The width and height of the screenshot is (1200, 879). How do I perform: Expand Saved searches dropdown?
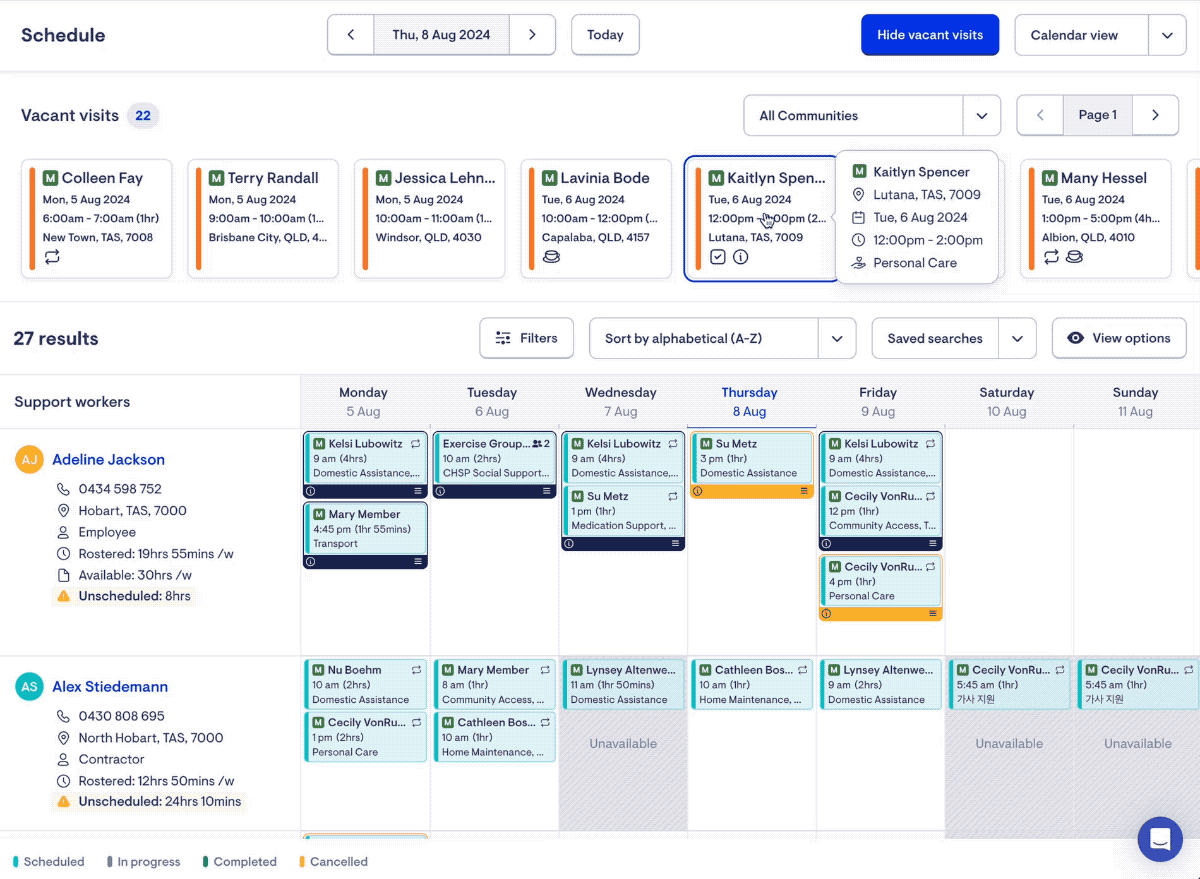1017,339
